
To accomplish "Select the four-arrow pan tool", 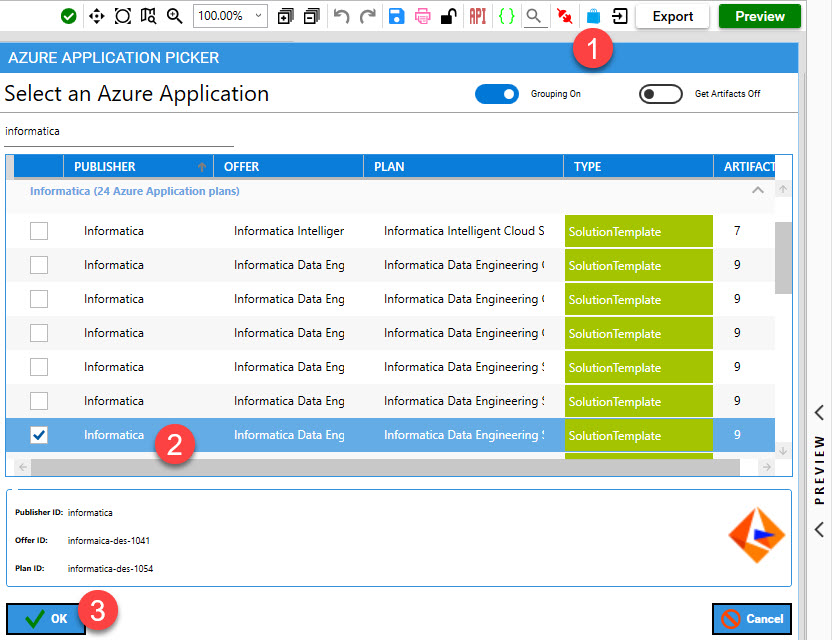I will click(x=96, y=16).
